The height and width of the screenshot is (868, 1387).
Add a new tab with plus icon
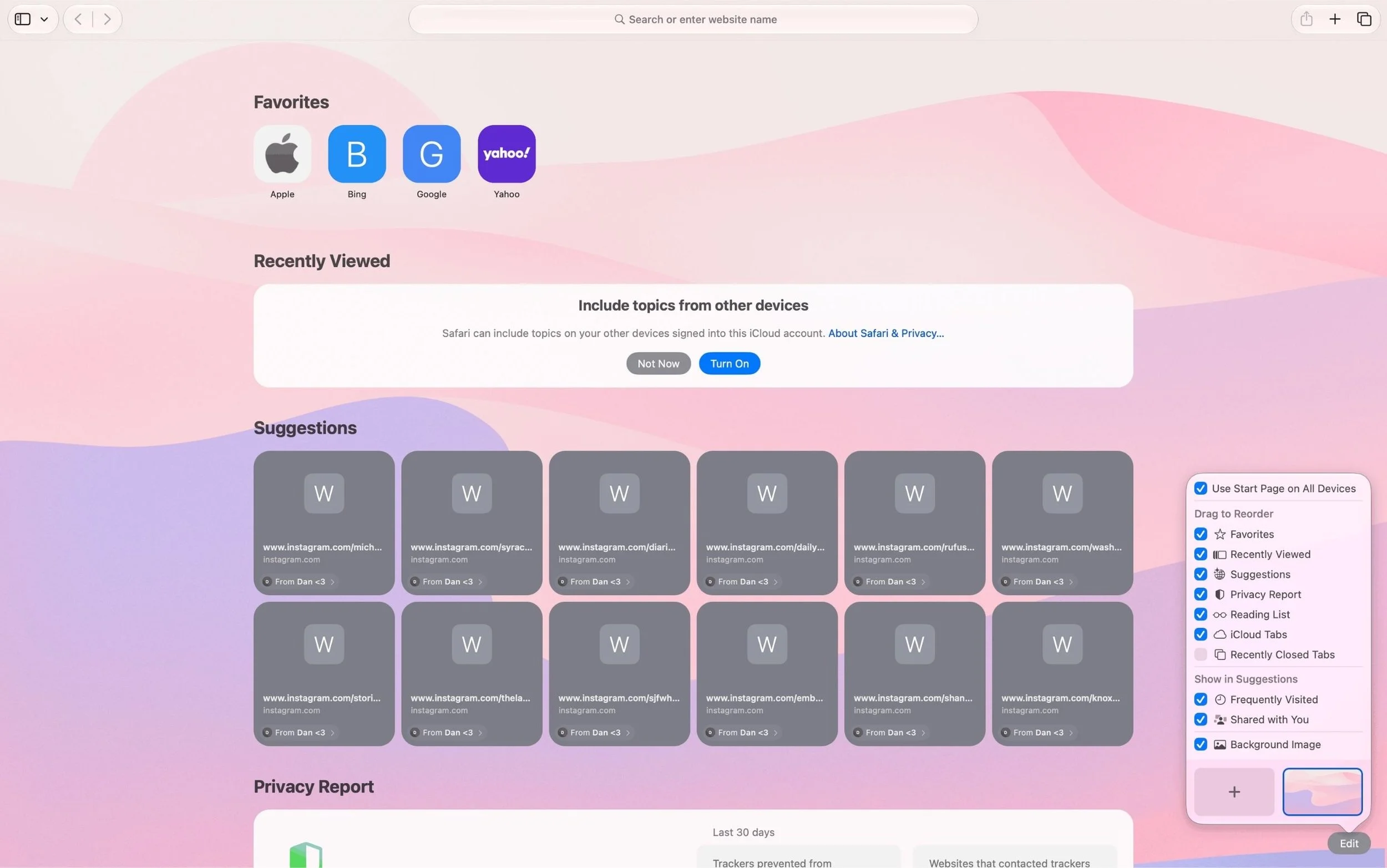[x=1335, y=19]
